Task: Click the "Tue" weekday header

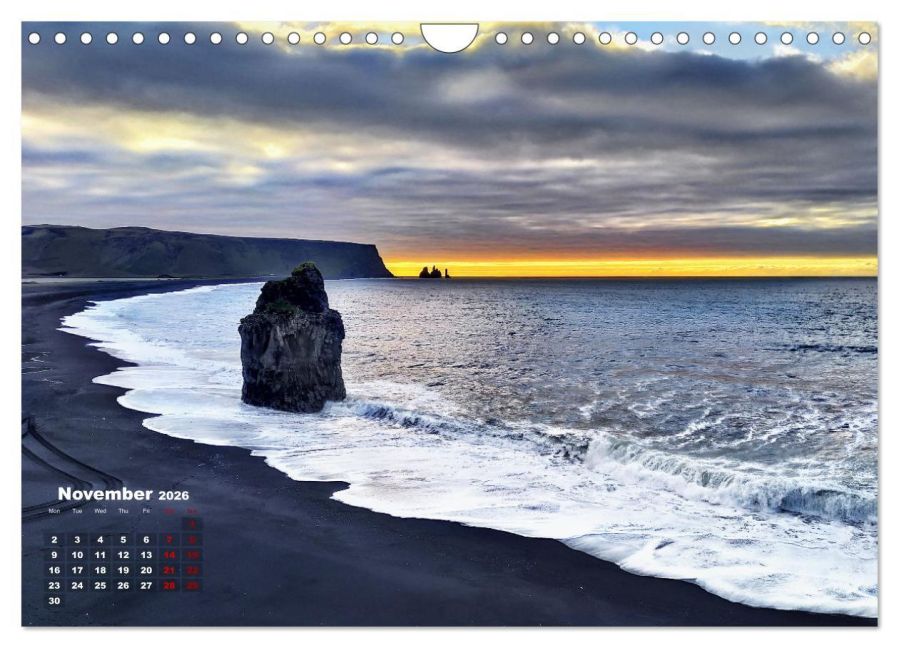Action: 77,511
